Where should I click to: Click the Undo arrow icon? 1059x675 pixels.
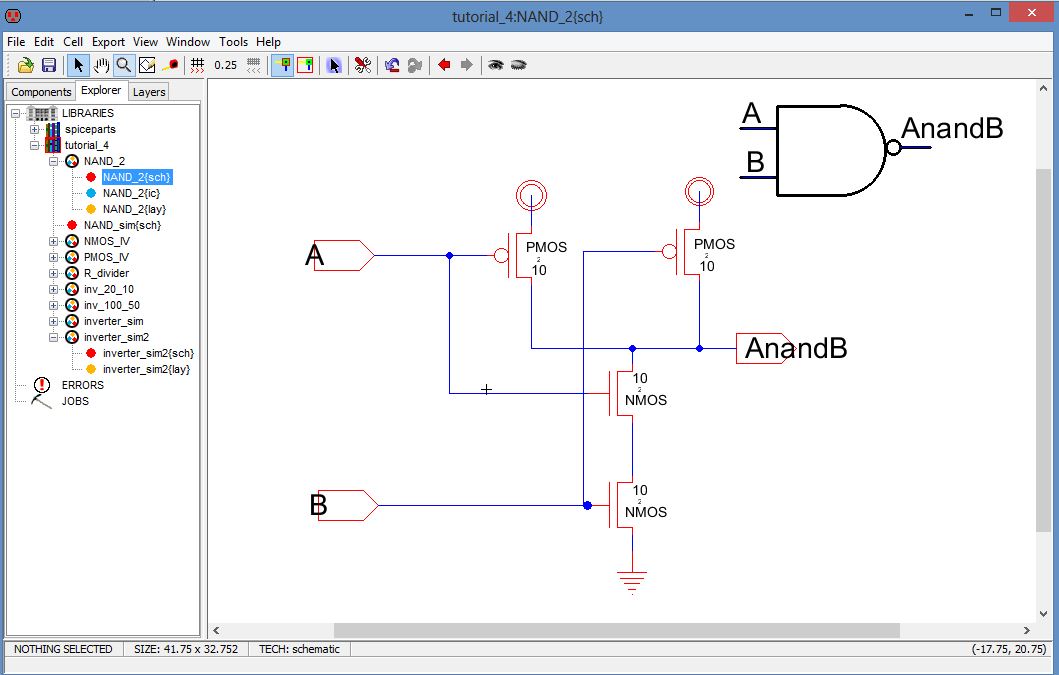coord(392,65)
